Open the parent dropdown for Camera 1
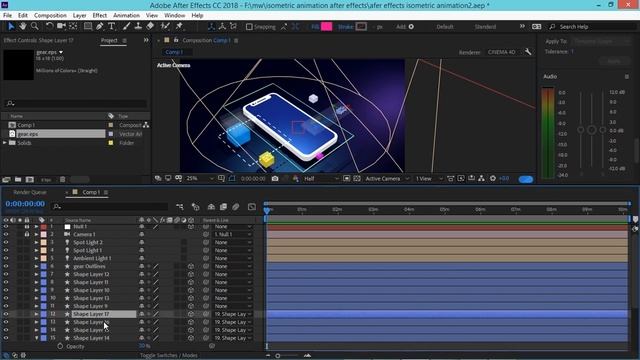640x360 pixels. pos(233,234)
